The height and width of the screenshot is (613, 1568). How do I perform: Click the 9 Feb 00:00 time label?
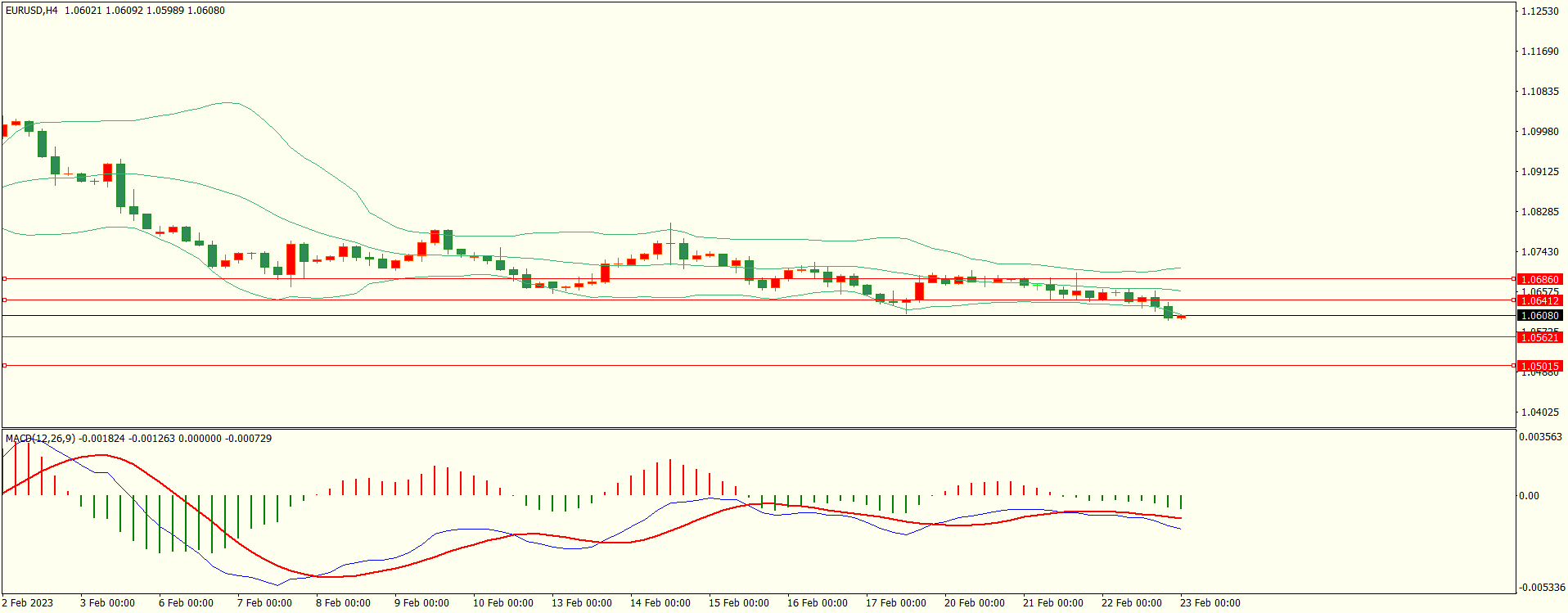pos(421,603)
